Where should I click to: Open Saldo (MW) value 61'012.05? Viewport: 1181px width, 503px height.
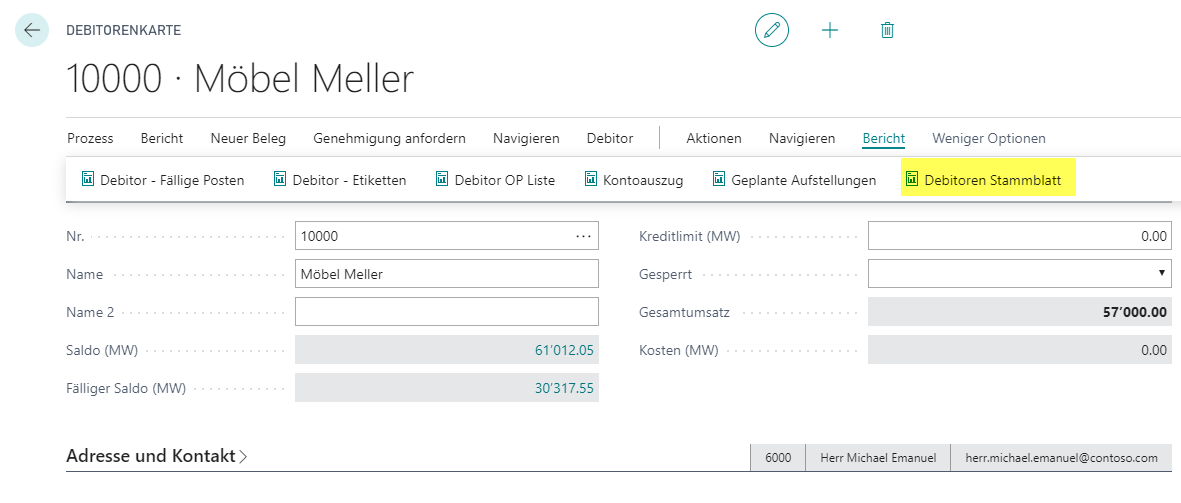[x=563, y=349]
